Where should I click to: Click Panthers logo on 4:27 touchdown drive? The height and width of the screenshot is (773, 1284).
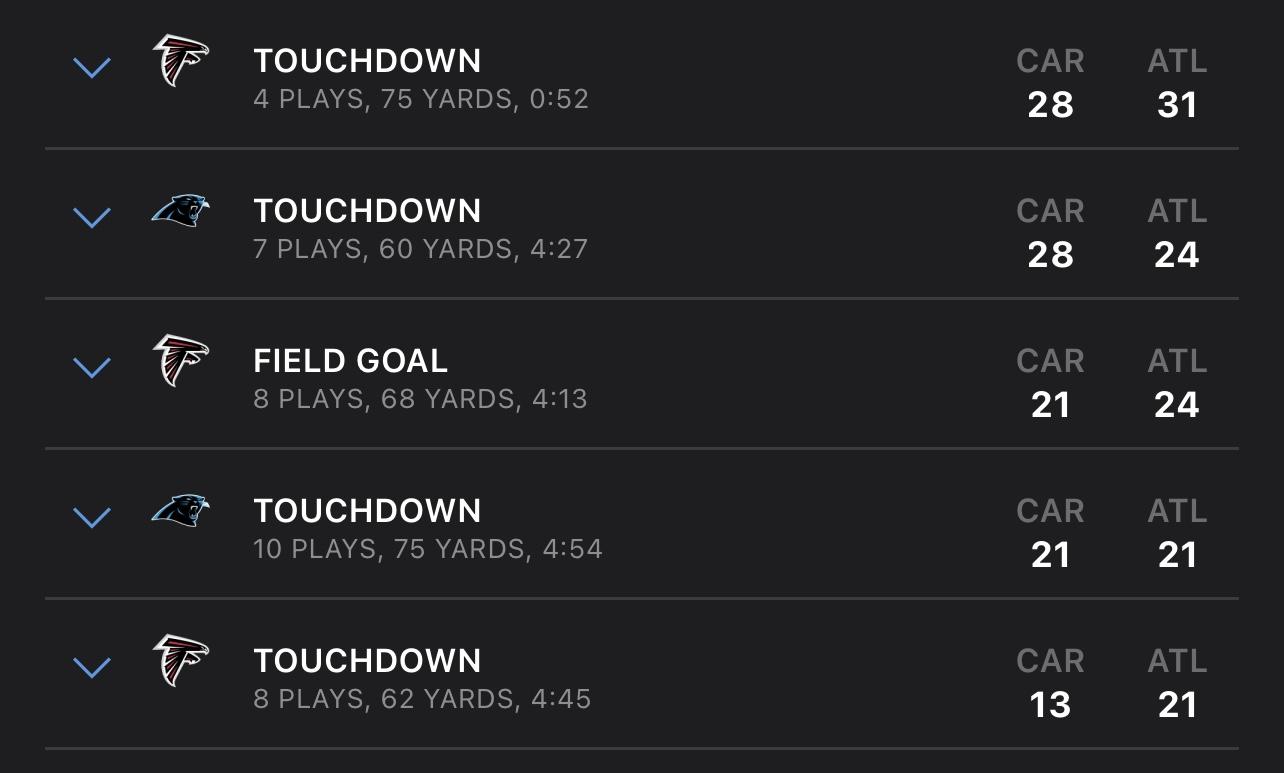click(181, 210)
